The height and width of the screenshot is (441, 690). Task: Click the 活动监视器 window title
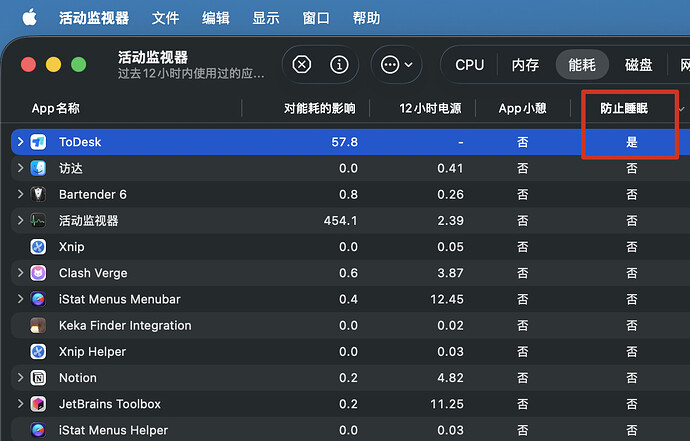(153, 57)
